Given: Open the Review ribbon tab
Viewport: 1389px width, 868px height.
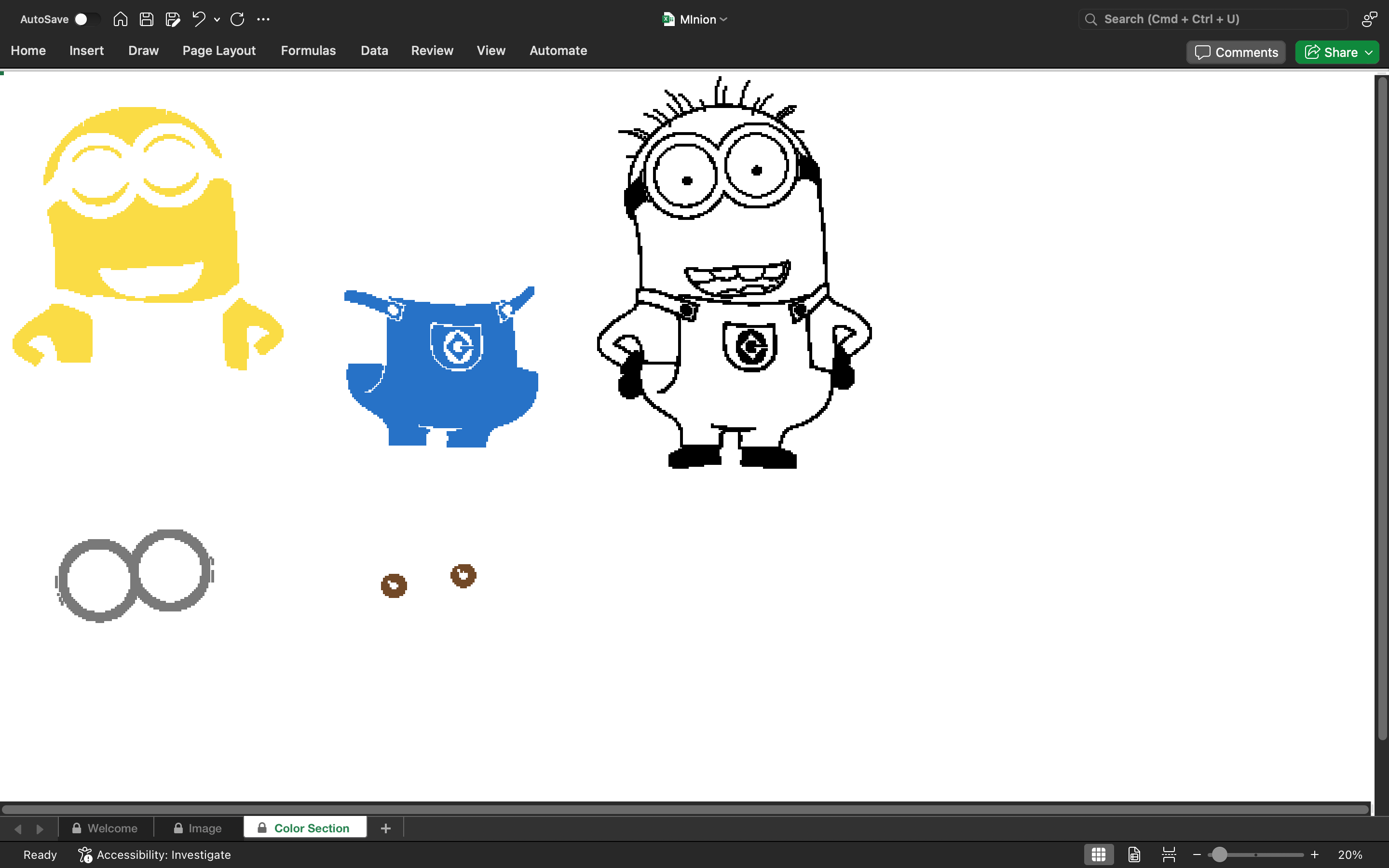Looking at the screenshot, I should [432, 51].
